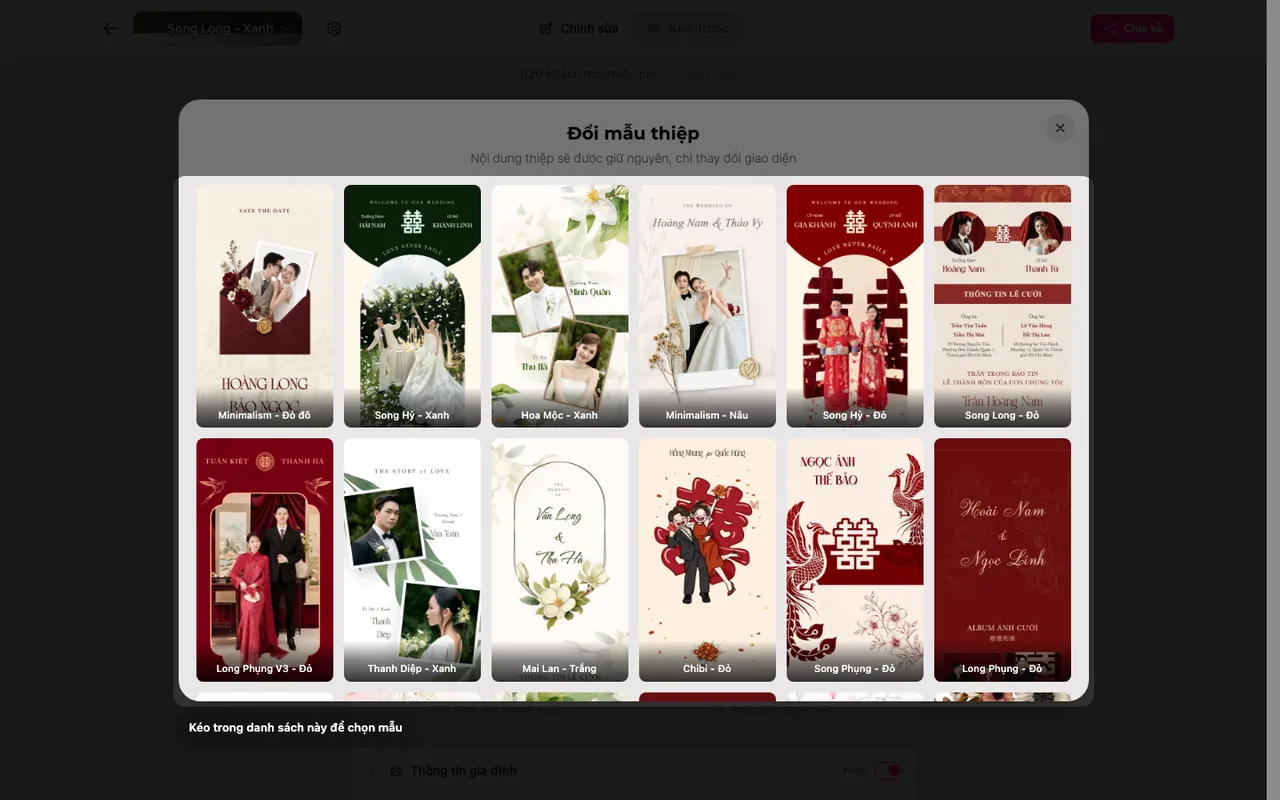Choose the Long Phụng - Đỏ template
This screenshot has height=800, width=1280.
point(1003,560)
